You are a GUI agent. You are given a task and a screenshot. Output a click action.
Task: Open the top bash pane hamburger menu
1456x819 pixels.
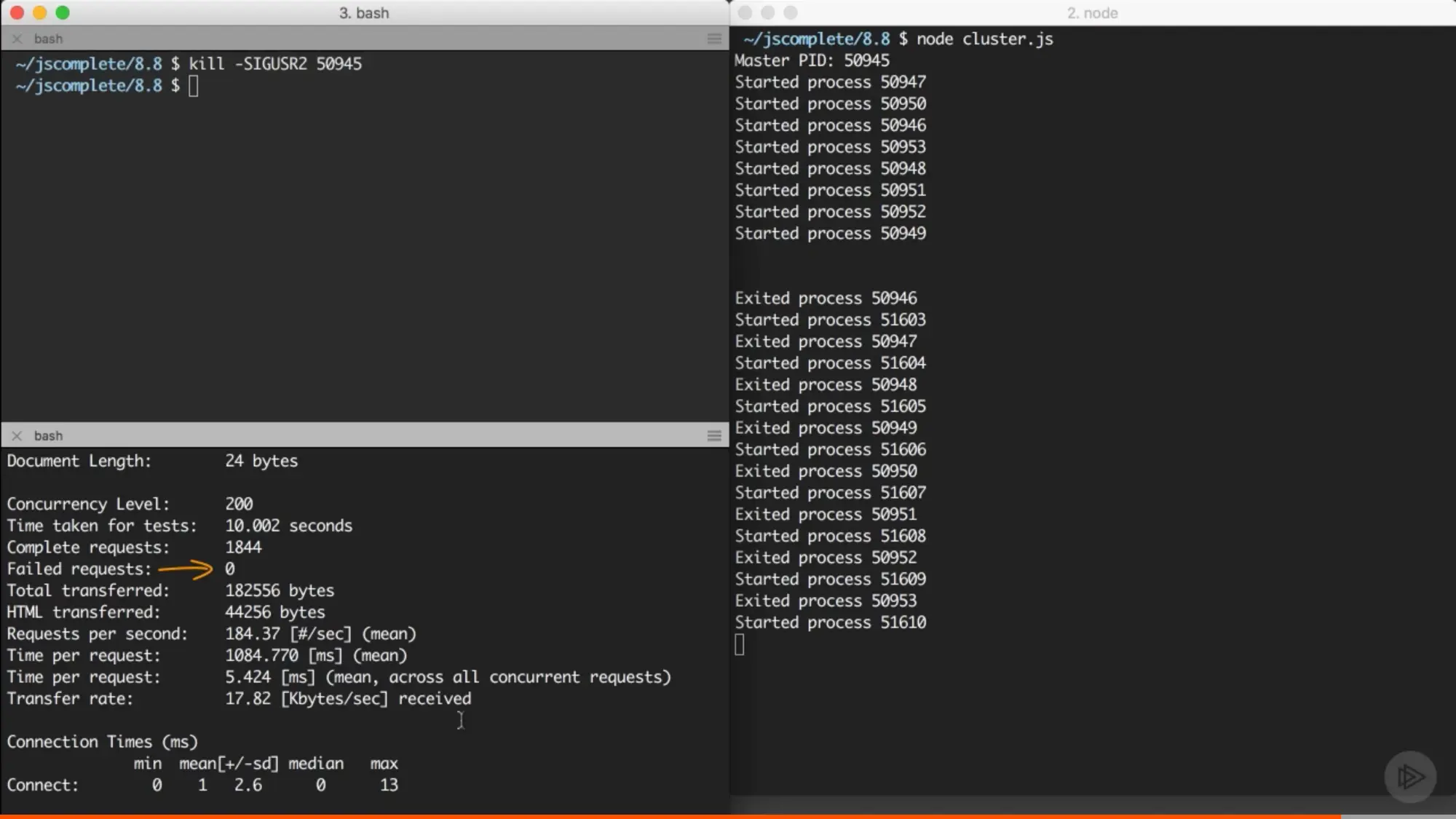[713, 39]
